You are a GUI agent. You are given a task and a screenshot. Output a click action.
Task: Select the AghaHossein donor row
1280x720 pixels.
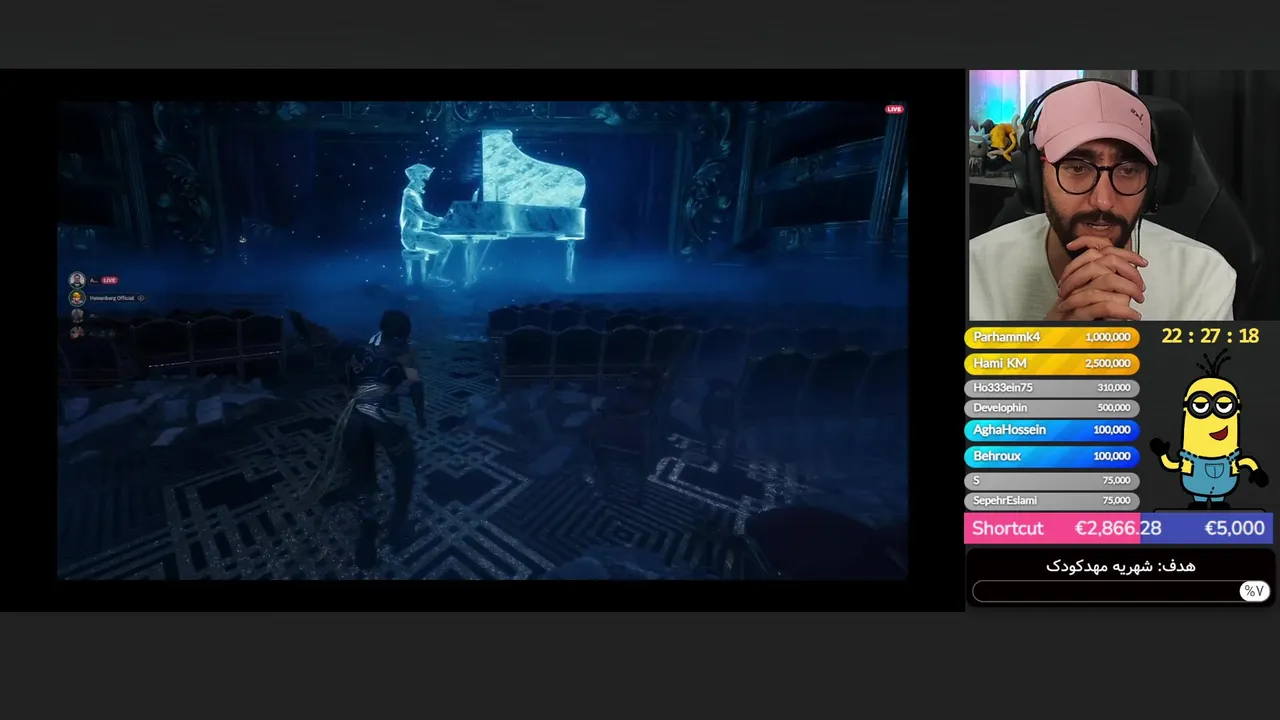1050,430
